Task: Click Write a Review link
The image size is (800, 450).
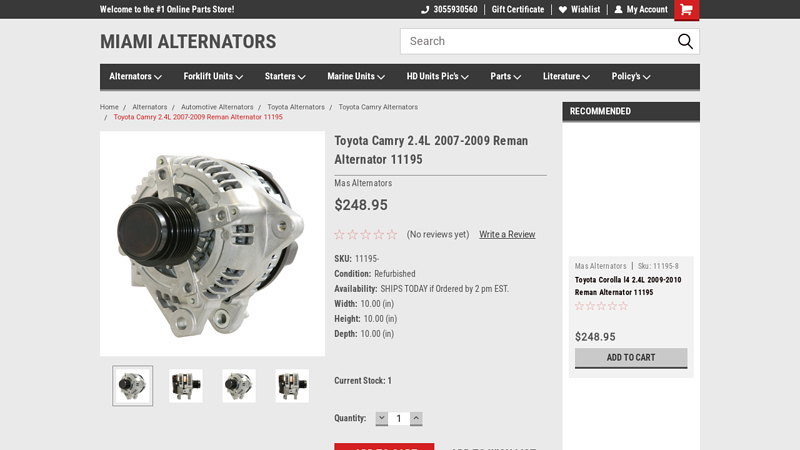Action: [x=507, y=235]
